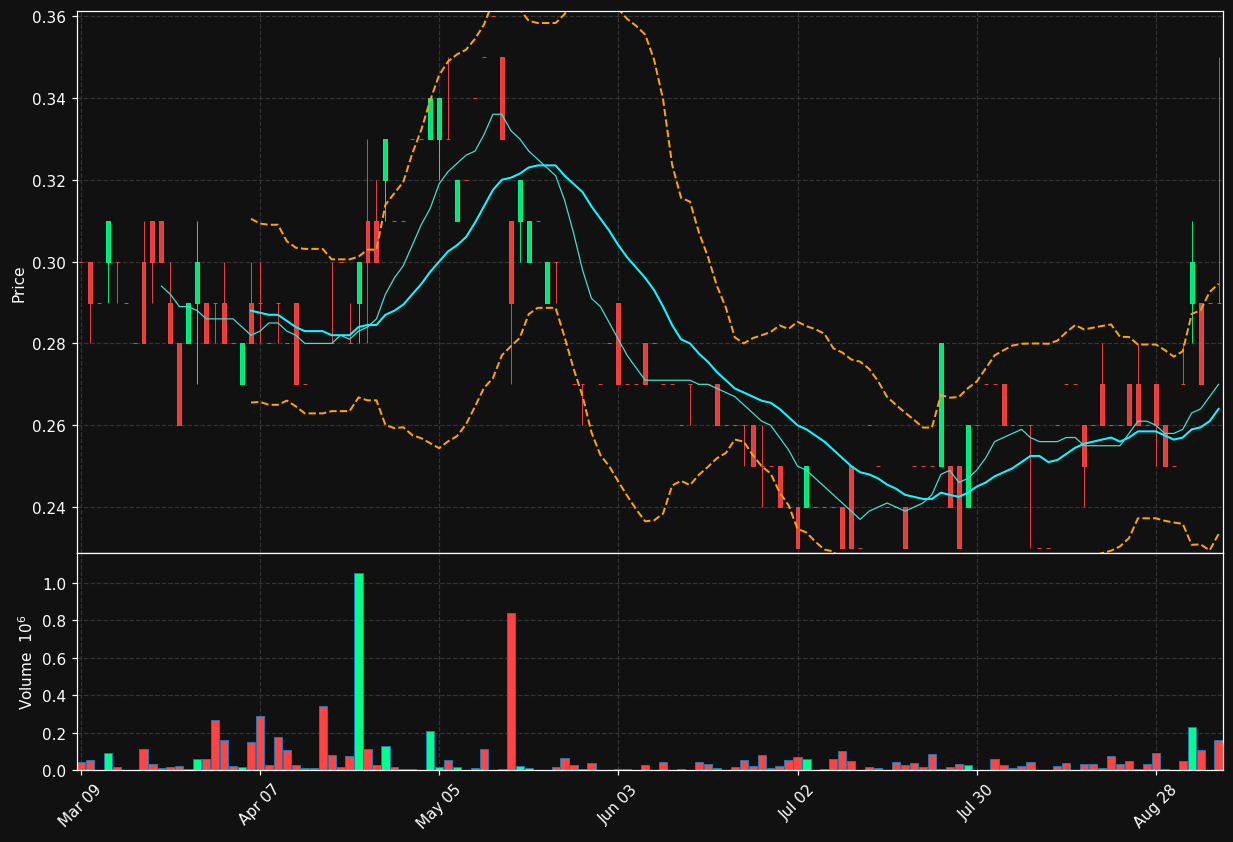Screen dimensions: 1233x842
Task: Click the 0.2 volume axis label
Action: pos(55,733)
